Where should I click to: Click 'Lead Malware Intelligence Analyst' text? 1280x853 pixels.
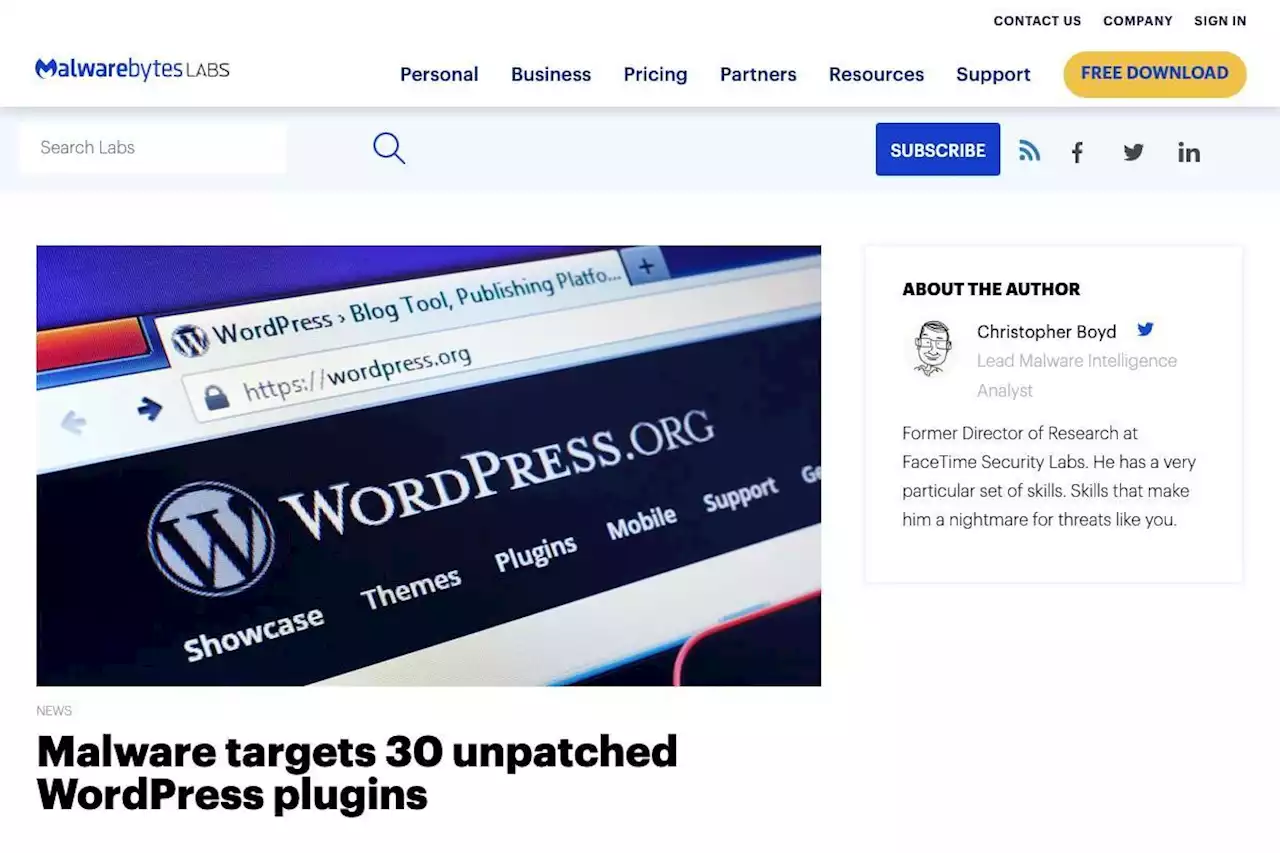(x=1077, y=375)
